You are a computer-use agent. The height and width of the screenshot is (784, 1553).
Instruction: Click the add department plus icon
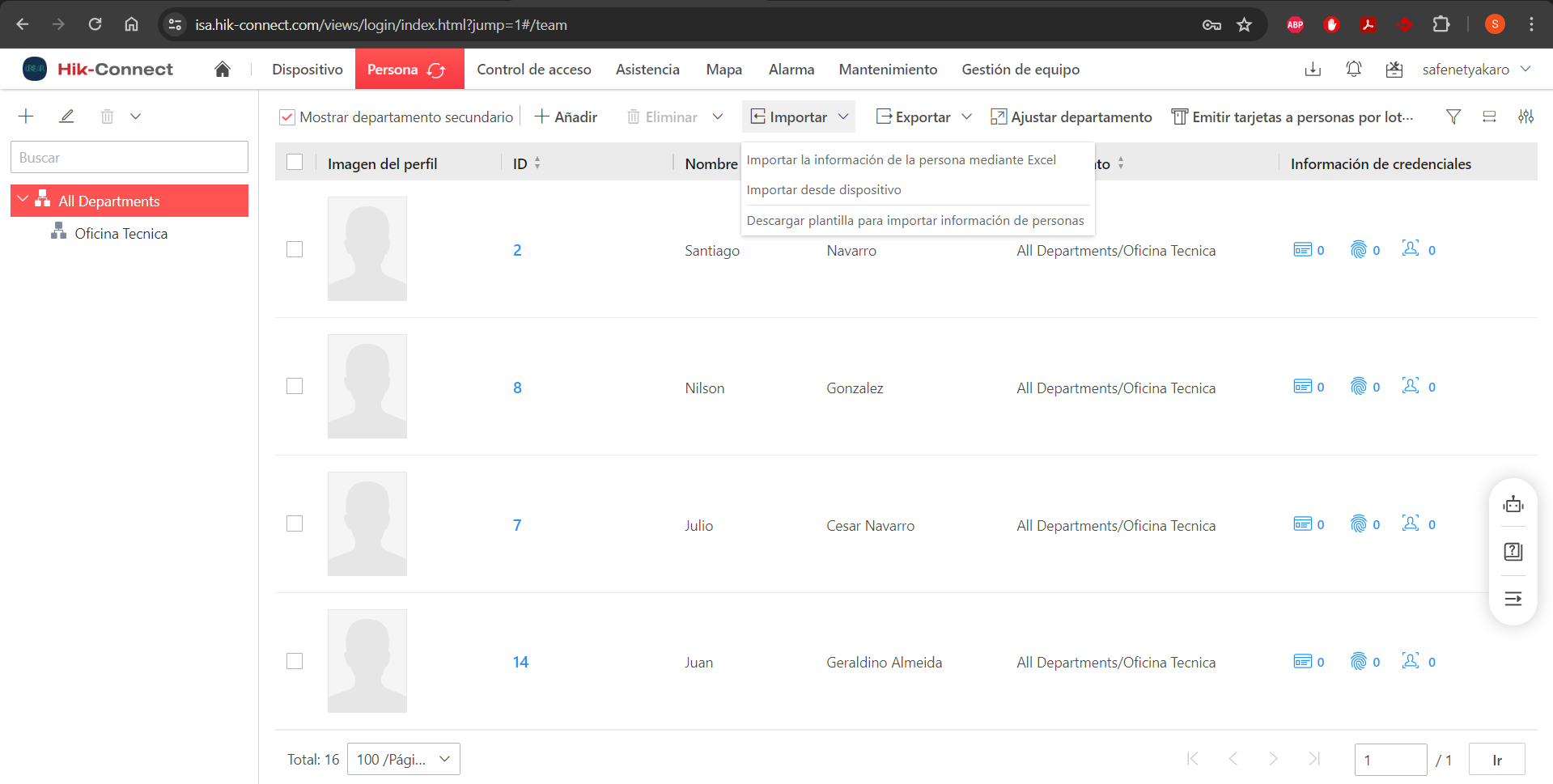(26, 117)
